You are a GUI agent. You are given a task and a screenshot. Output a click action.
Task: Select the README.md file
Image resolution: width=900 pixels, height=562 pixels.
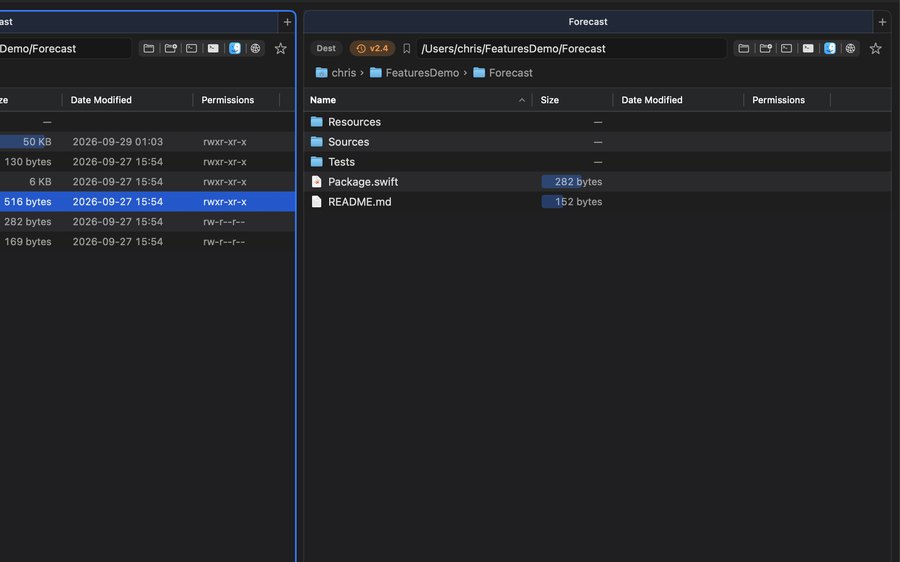pyautogui.click(x=597, y=201)
